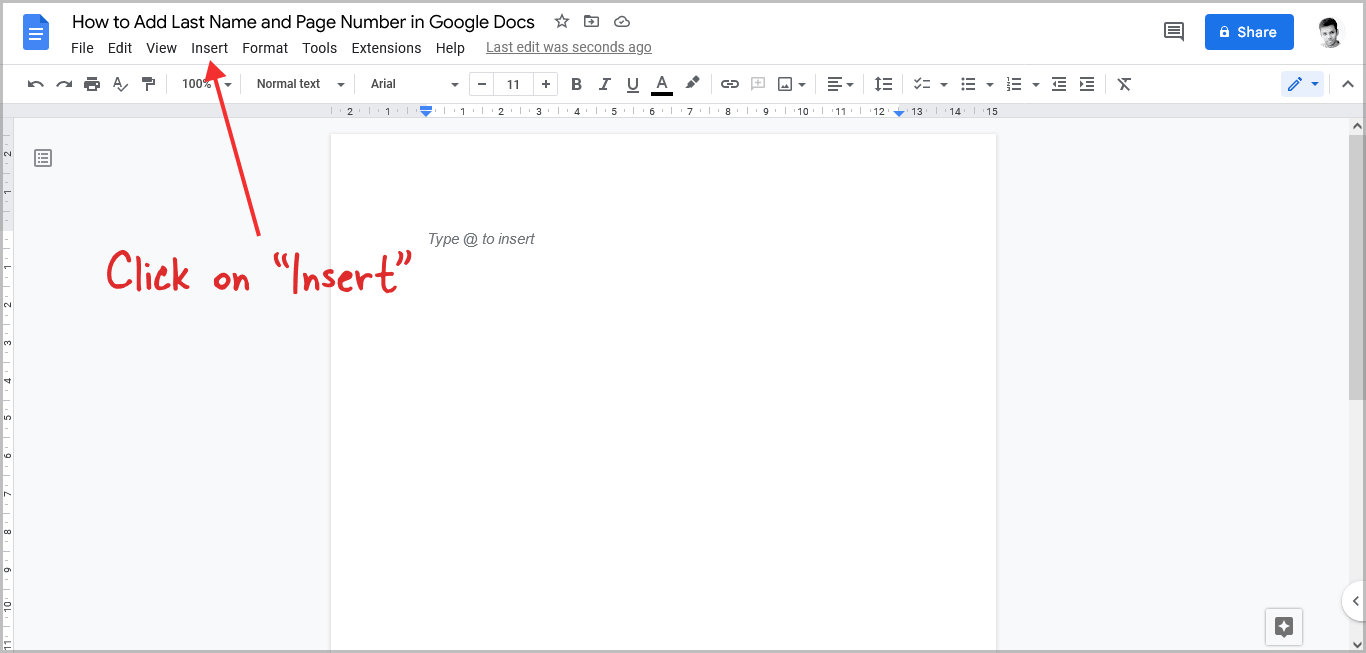
Task: Click the Spelling and grammar check icon
Action: (120, 84)
